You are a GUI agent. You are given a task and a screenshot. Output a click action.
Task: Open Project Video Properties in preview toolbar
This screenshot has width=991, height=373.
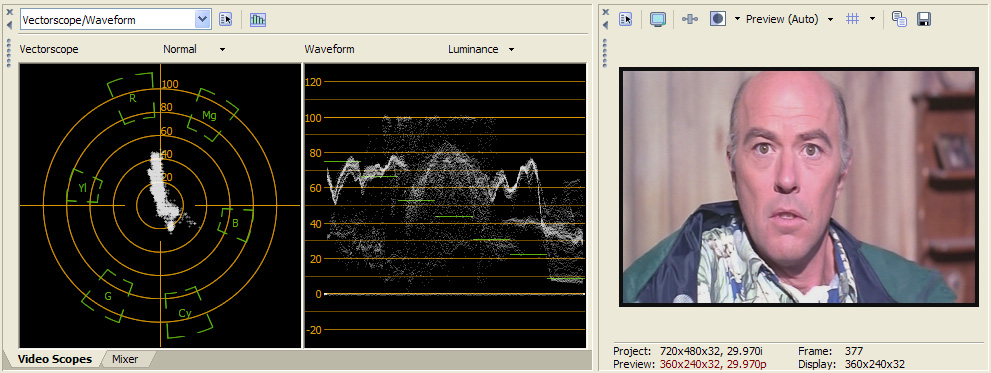[626, 20]
